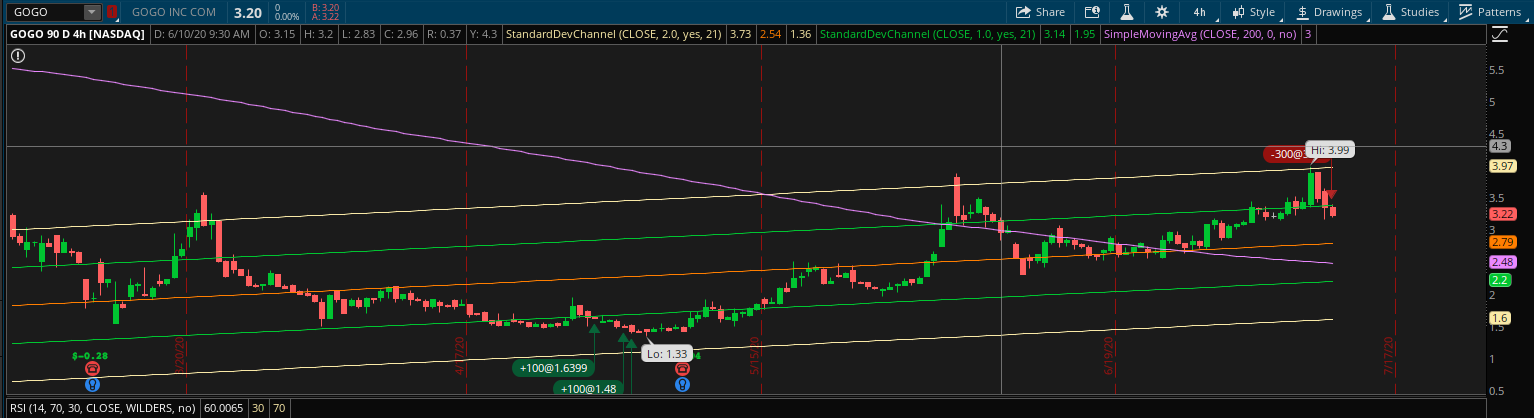Open the Style menu
The image size is (1534, 418).
pyautogui.click(x=1253, y=12)
